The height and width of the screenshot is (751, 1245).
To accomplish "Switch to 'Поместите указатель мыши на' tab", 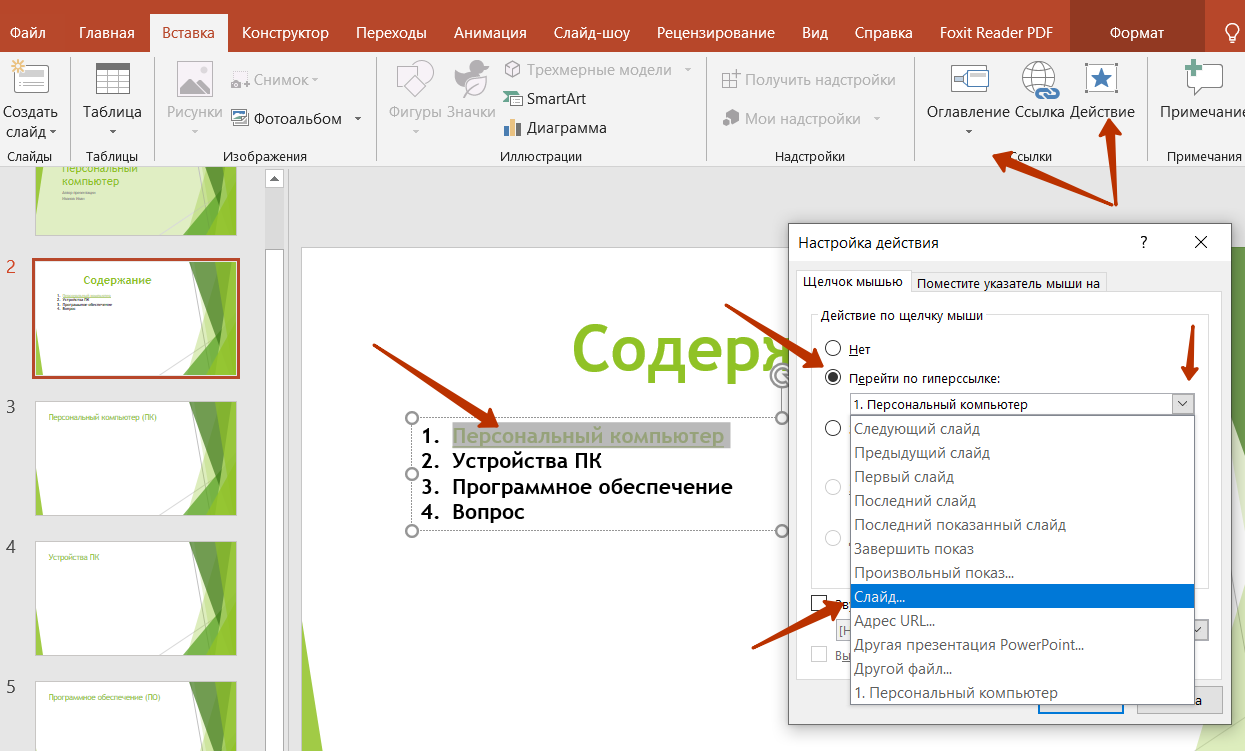I will point(1008,283).
